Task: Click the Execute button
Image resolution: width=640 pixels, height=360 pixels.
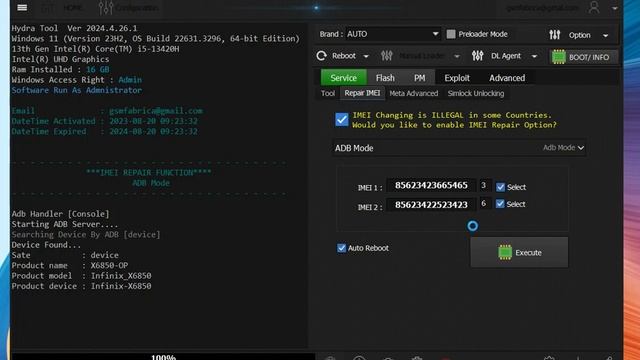Action: [519, 252]
